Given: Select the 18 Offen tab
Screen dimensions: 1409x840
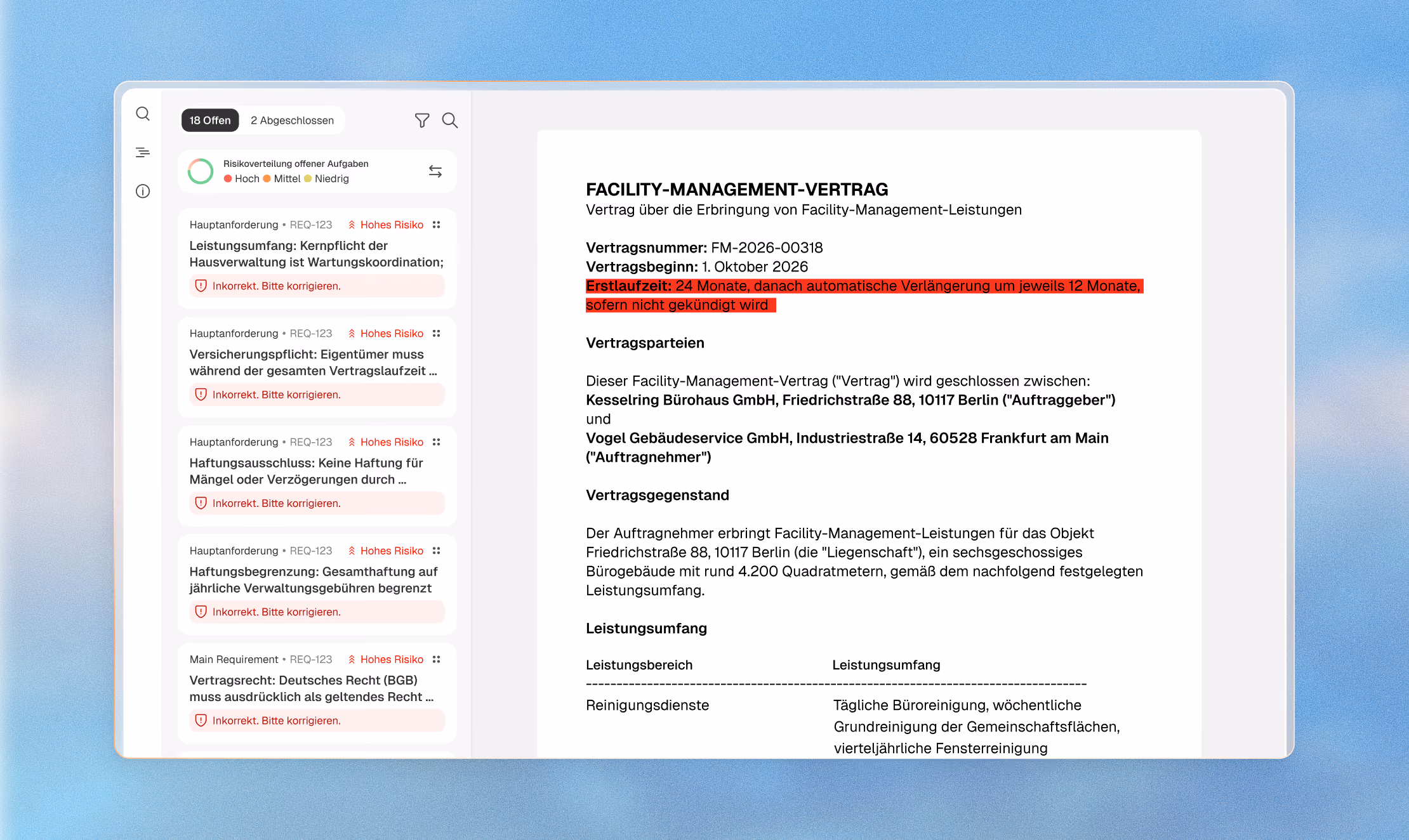Looking at the screenshot, I should [210, 121].
